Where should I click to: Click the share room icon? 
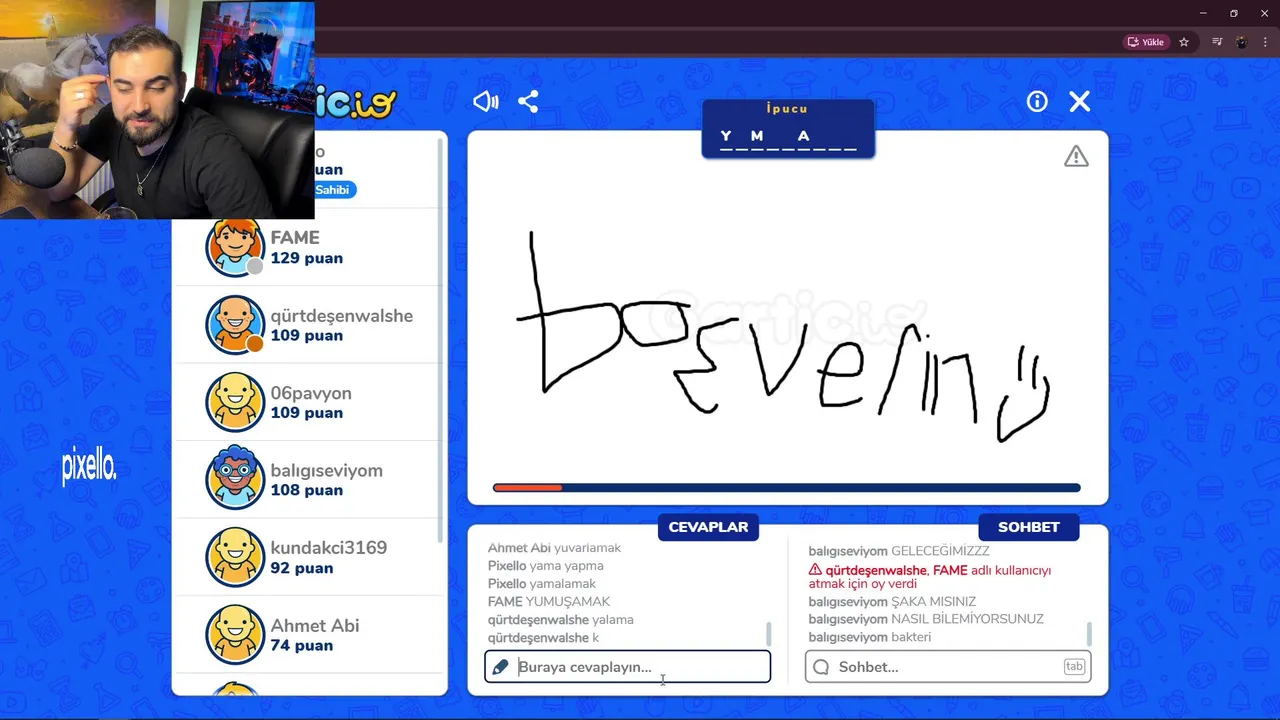[x=528, y=101]
